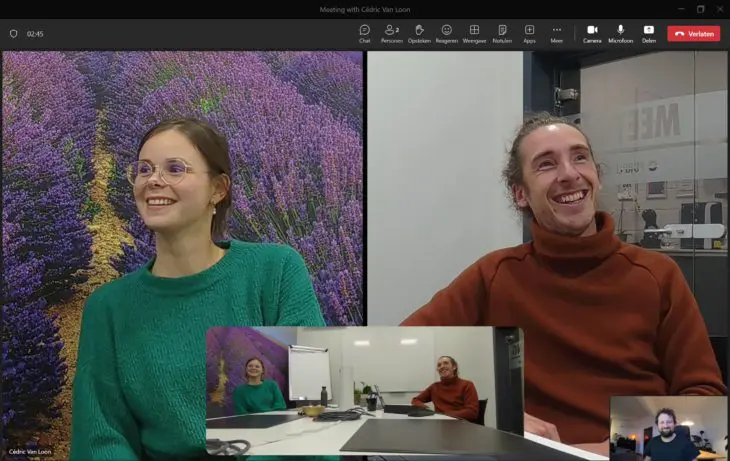Screen dimensions: 730x461
Task: Raise hand with Opsteken icon
Action: point(419,33)
